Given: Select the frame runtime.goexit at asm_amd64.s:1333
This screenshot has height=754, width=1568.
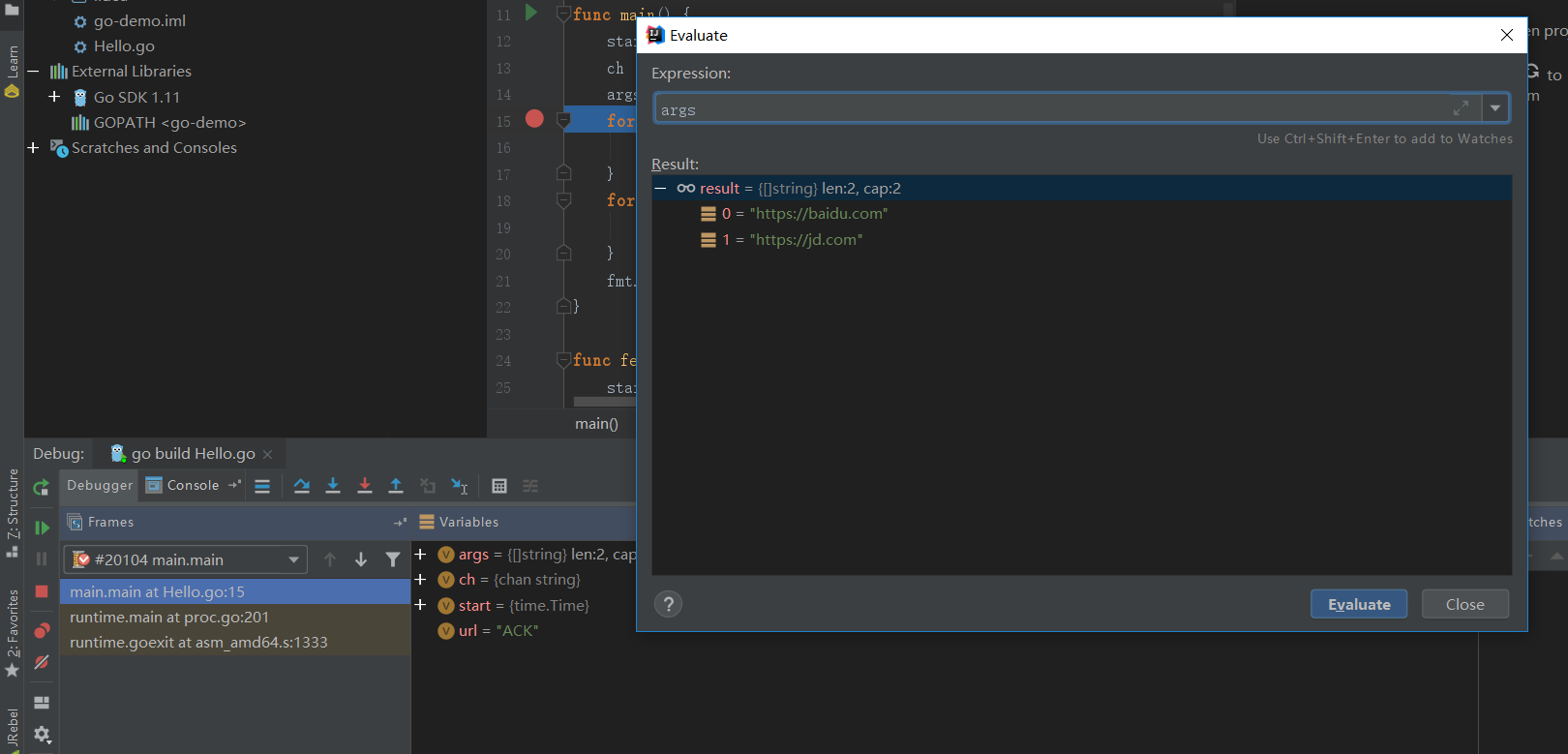Looking at the screenshot, I should pos(235,643).
